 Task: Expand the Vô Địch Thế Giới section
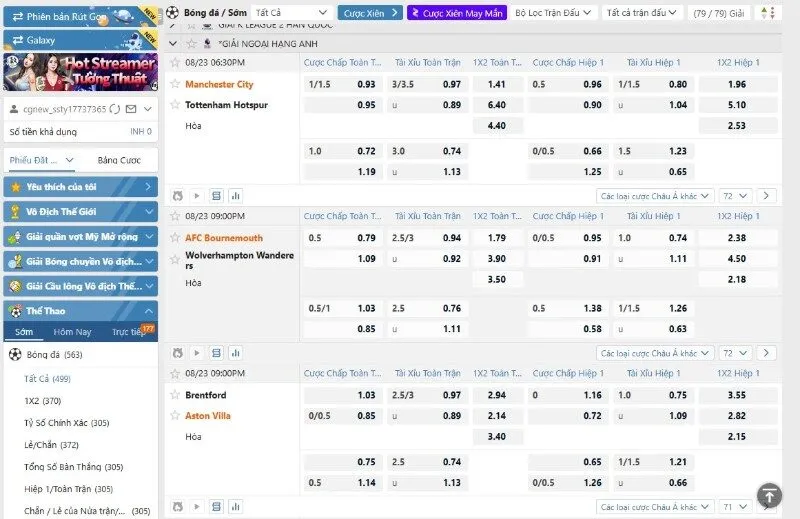pos(80,212)
